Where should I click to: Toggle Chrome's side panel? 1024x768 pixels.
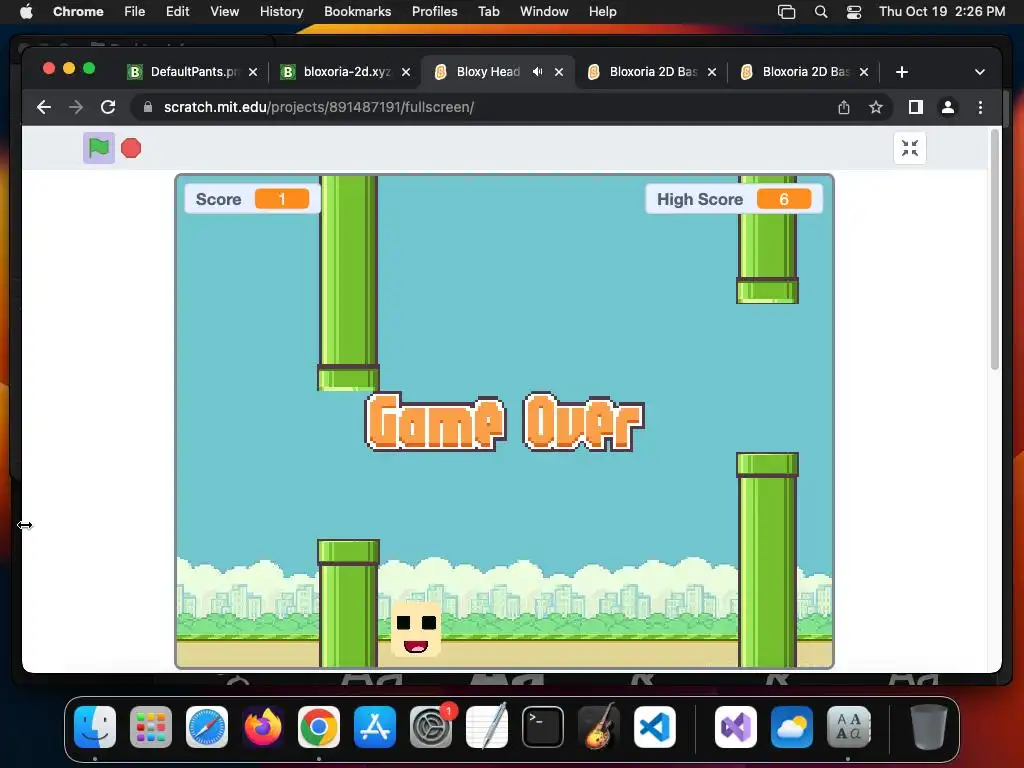916,107
